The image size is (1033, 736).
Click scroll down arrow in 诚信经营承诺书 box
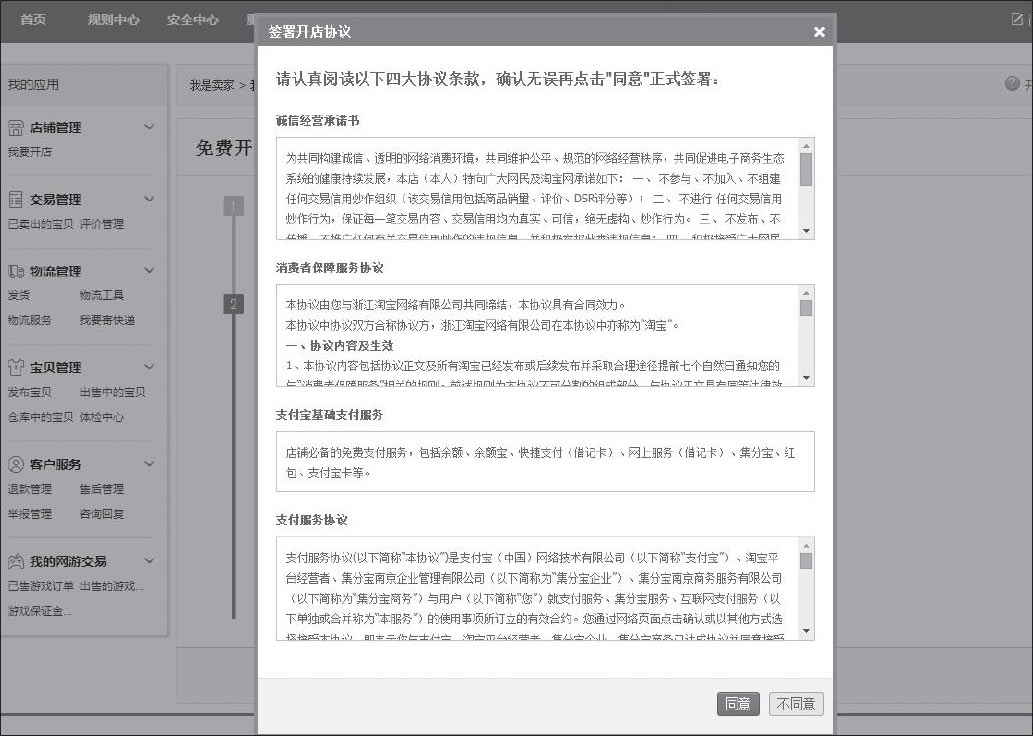click(806, 231)
